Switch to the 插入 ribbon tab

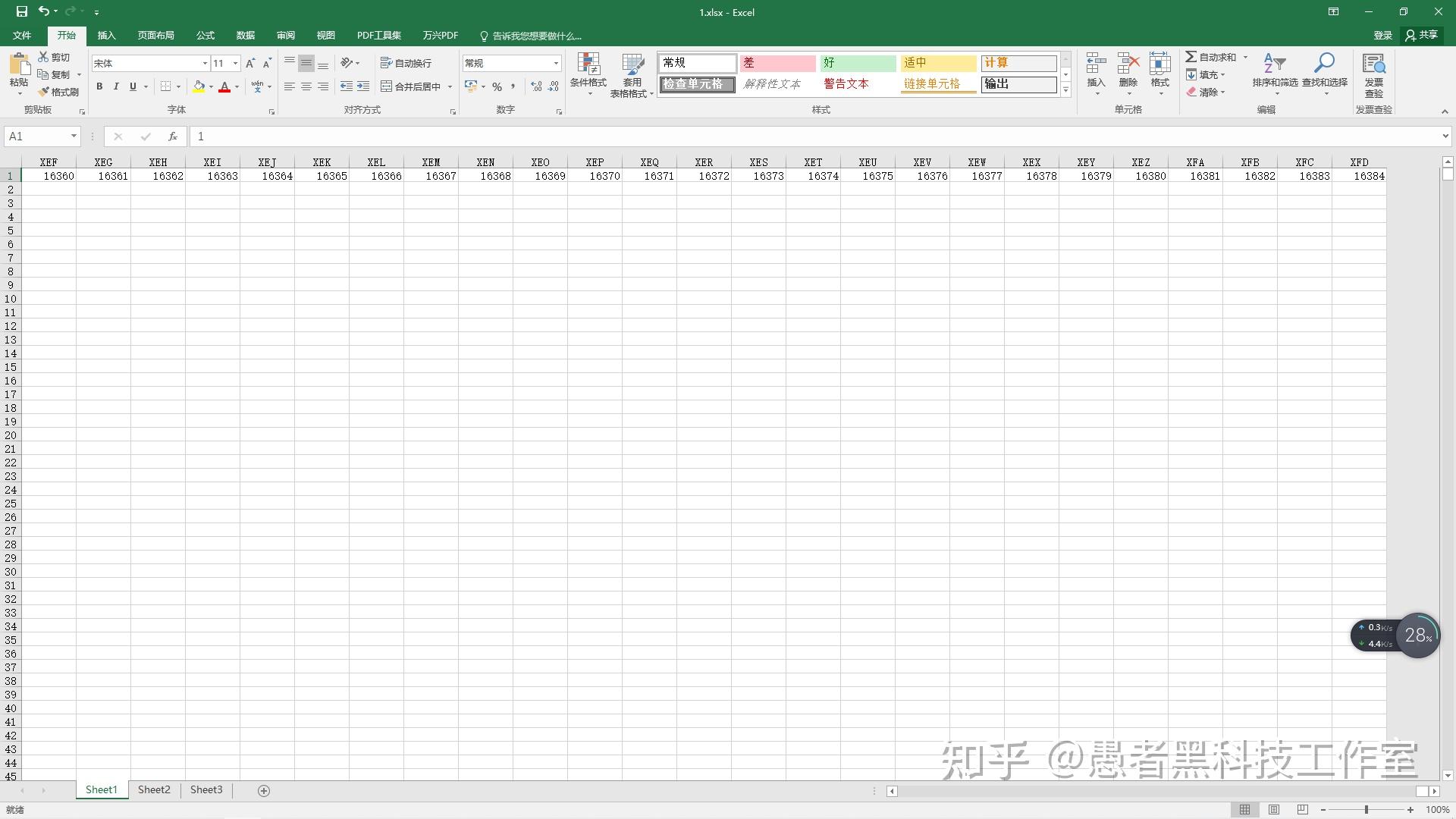[106, 35]
